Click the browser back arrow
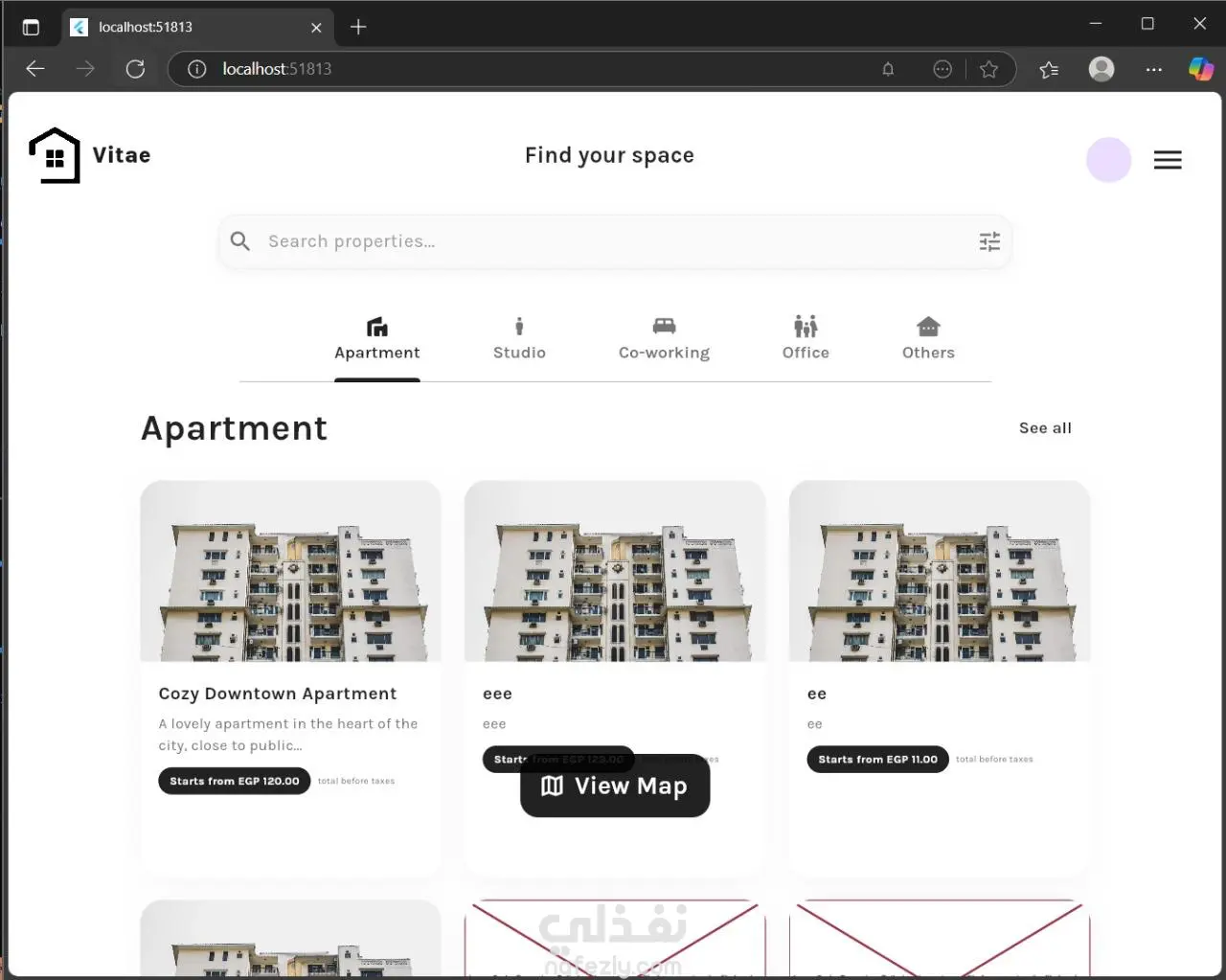Image resolution: width=1226 pixels, height=980 pixels. [x=35, y=69]
